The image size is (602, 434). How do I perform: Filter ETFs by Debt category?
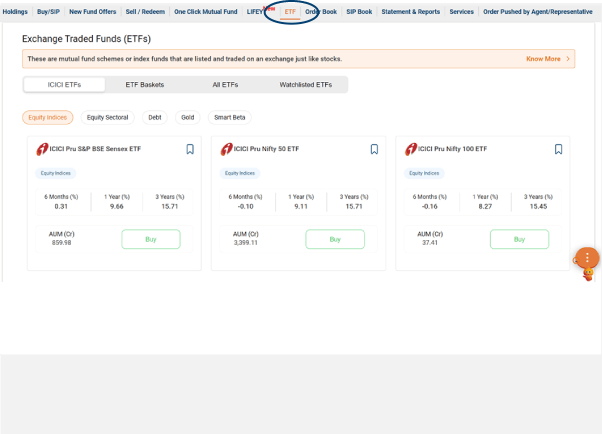tap(154, 117)
